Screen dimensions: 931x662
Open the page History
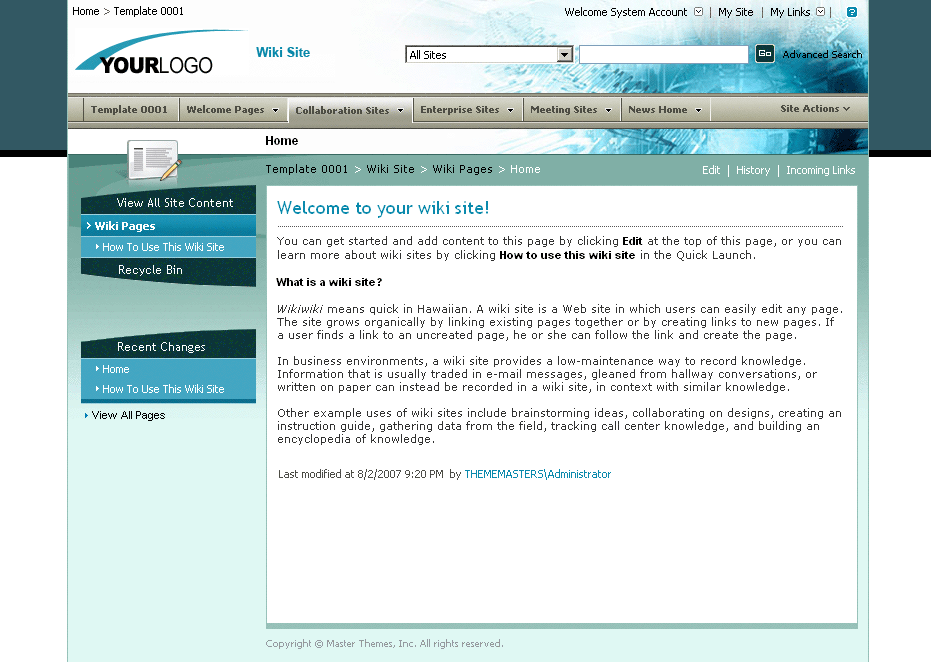(753, 170)
